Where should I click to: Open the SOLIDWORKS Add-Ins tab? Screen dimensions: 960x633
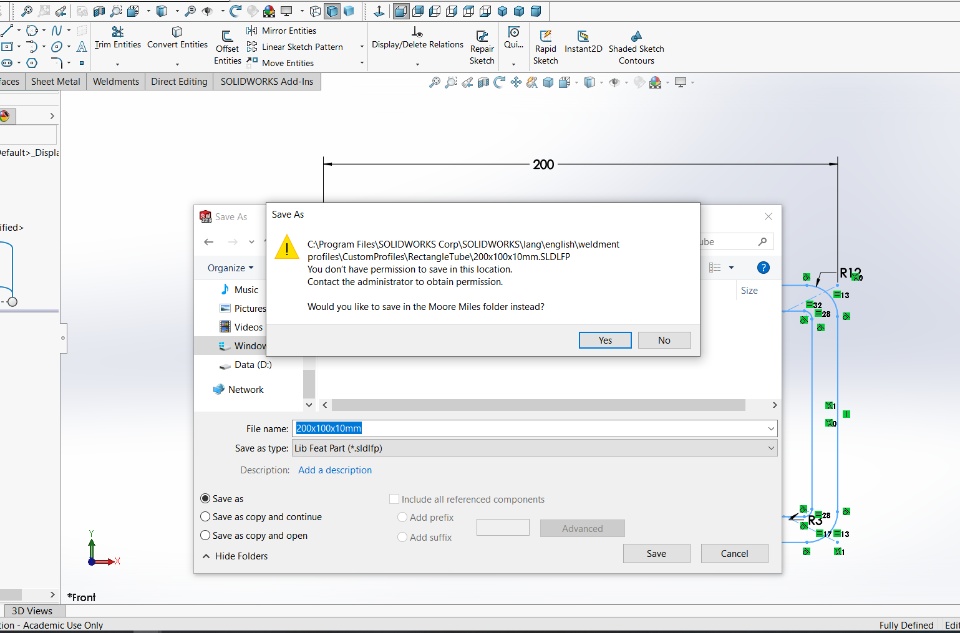coord(266,81)
